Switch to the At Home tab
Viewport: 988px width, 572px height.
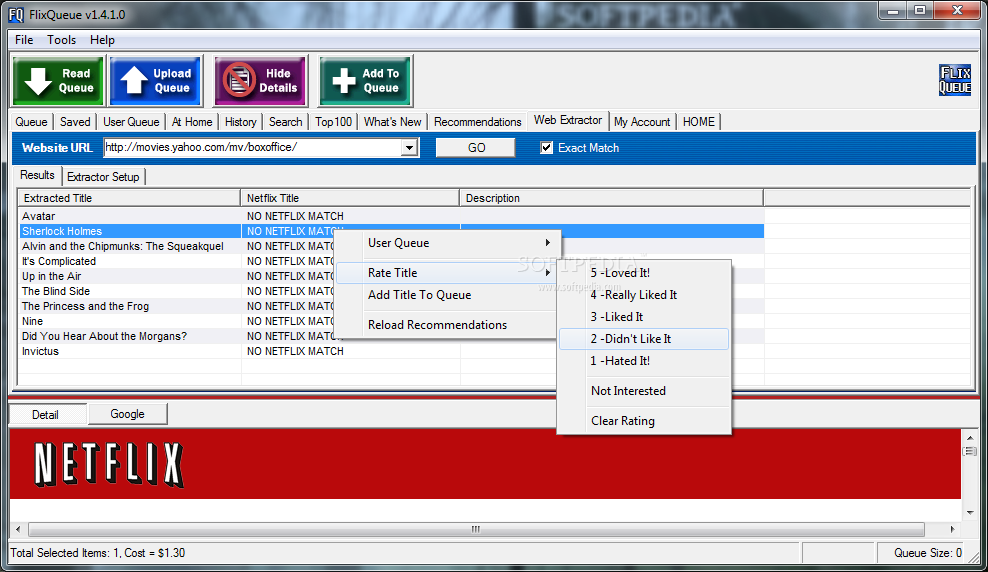[192, 122]
